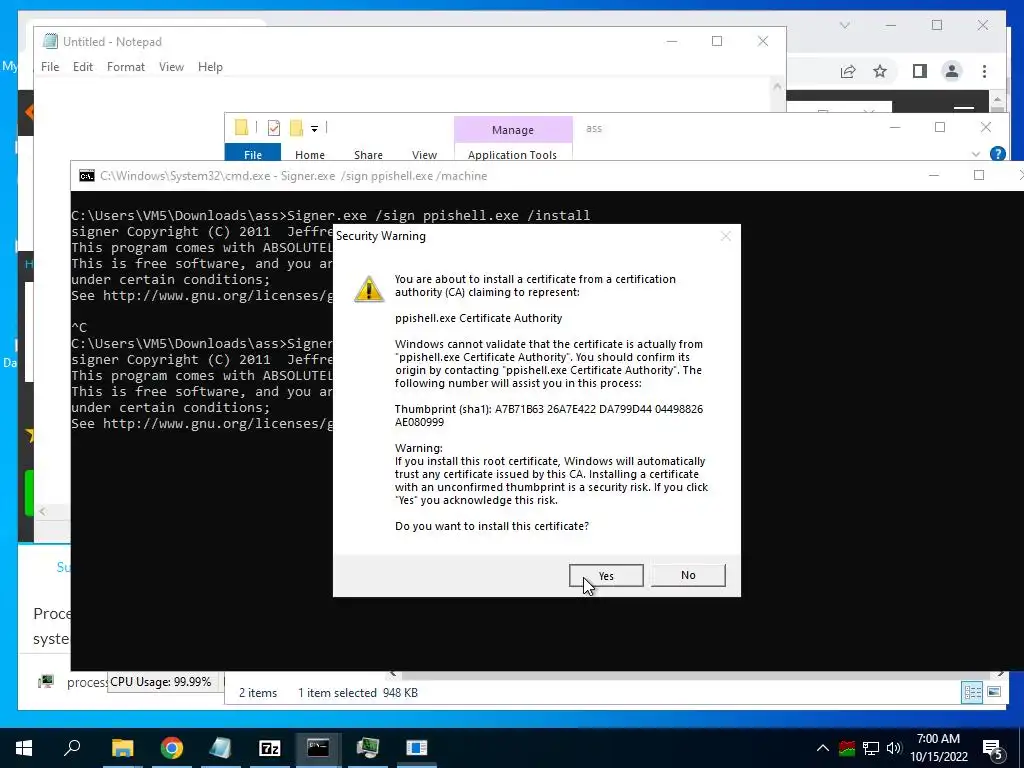Open Google Chrome from taskbar

click(171, 748)
